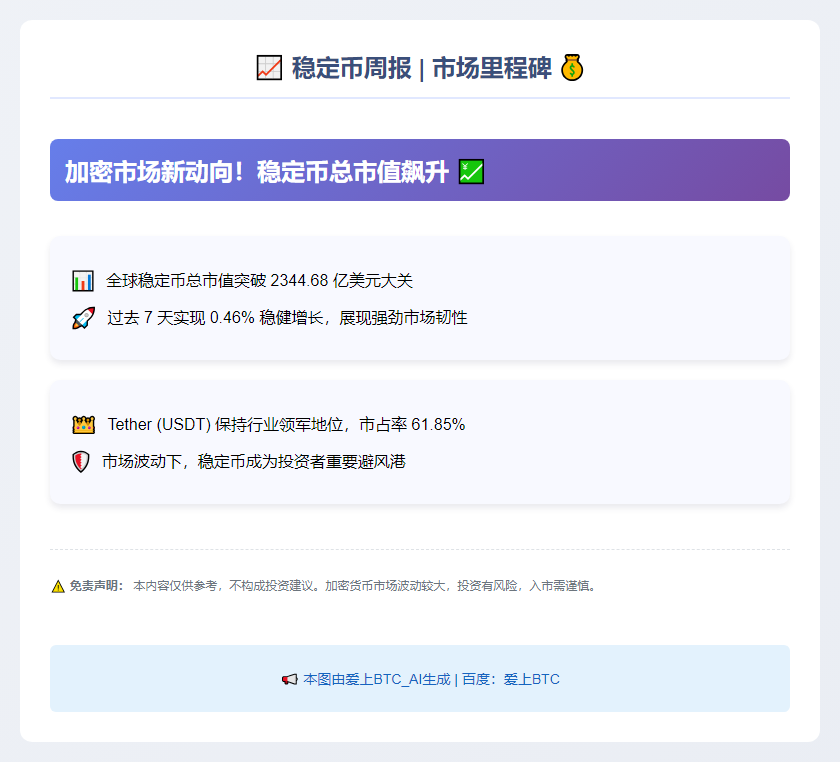Click the bar chart icon beside 全球稳定币总市值
The width and height of the screenshot is (840, 762).
tap(83, 281)
